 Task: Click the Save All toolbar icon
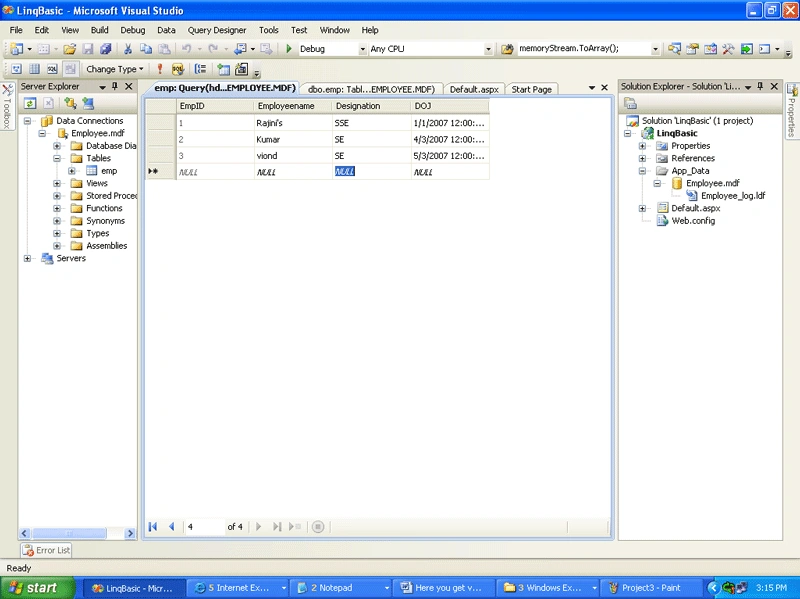tap(106, 48)
